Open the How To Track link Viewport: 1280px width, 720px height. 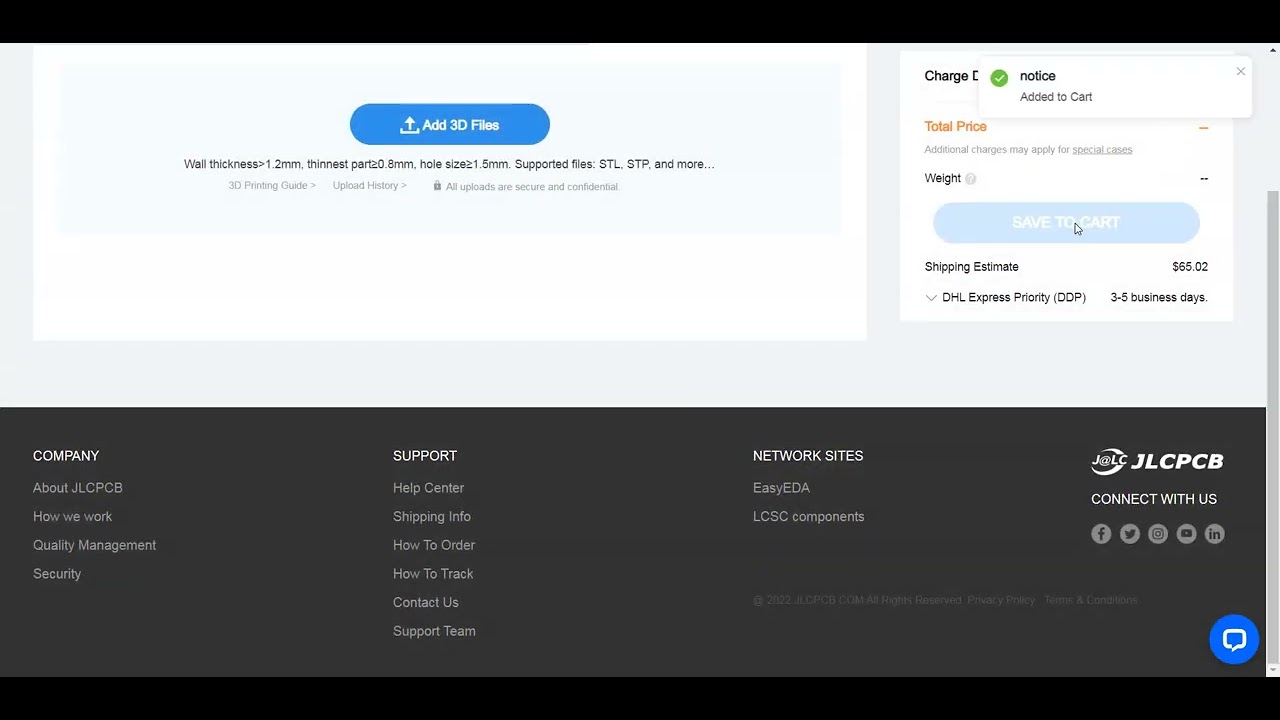pos(433,574)
